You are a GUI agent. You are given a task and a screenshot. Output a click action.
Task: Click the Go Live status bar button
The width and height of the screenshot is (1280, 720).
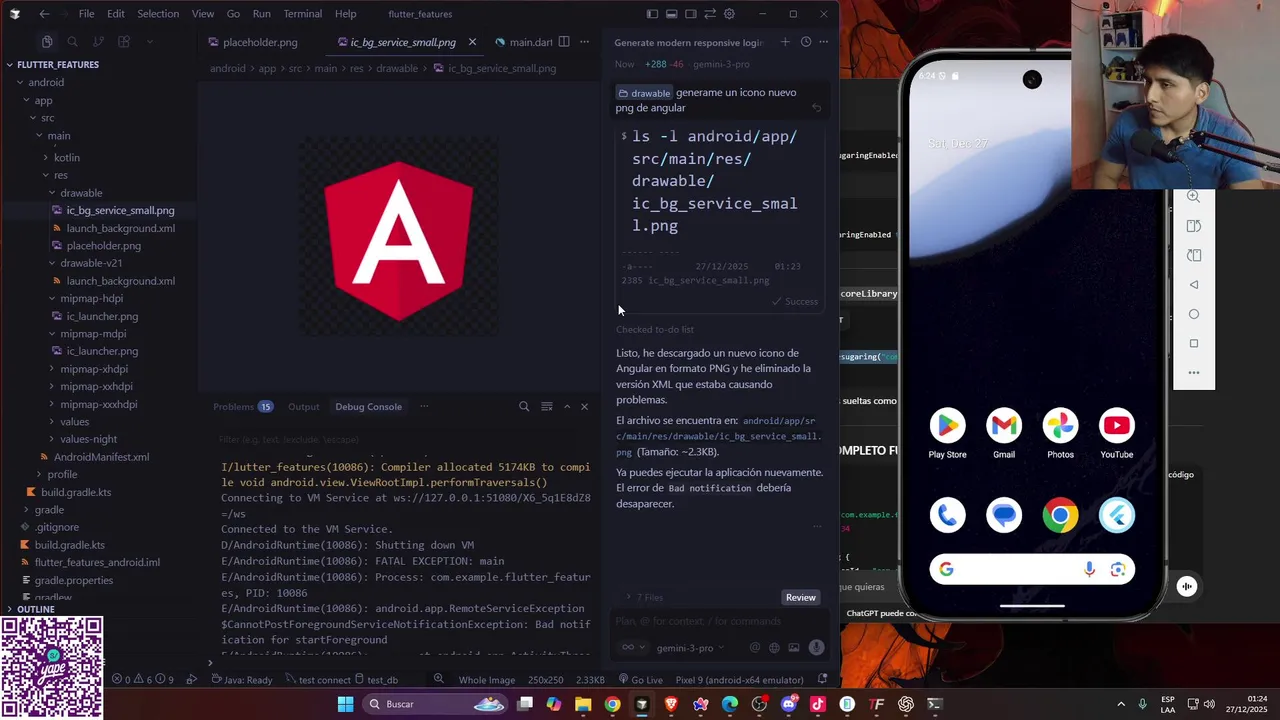point(640,680)
